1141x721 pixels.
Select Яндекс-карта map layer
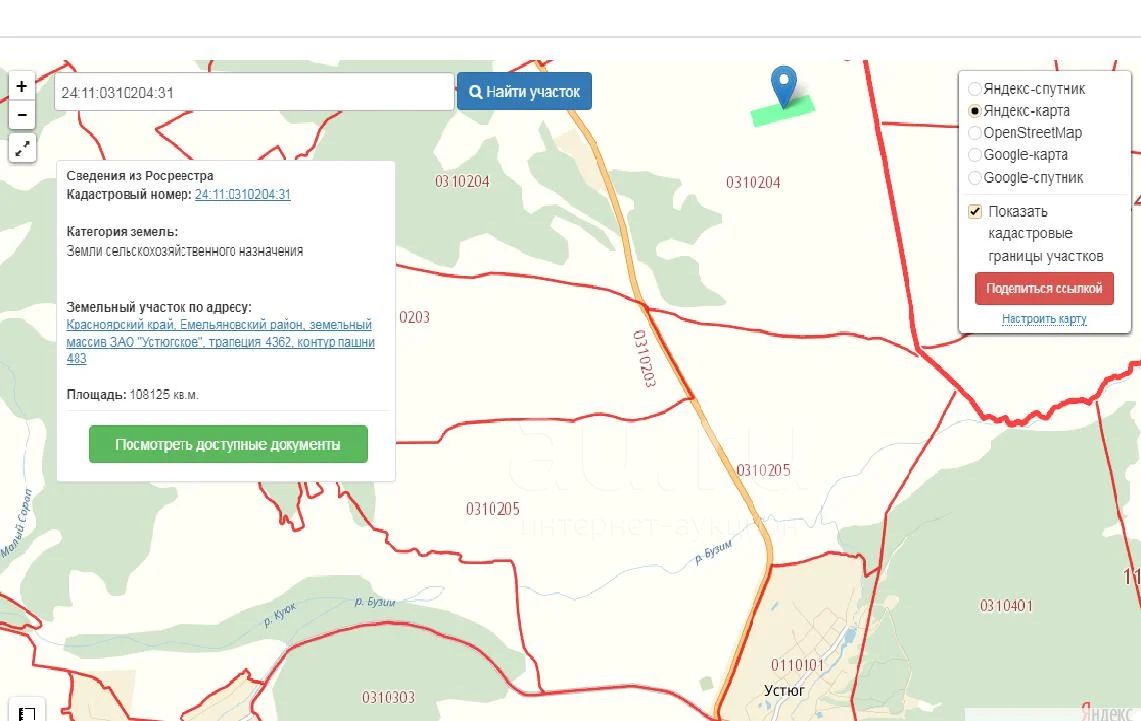(x=974, y=111)
